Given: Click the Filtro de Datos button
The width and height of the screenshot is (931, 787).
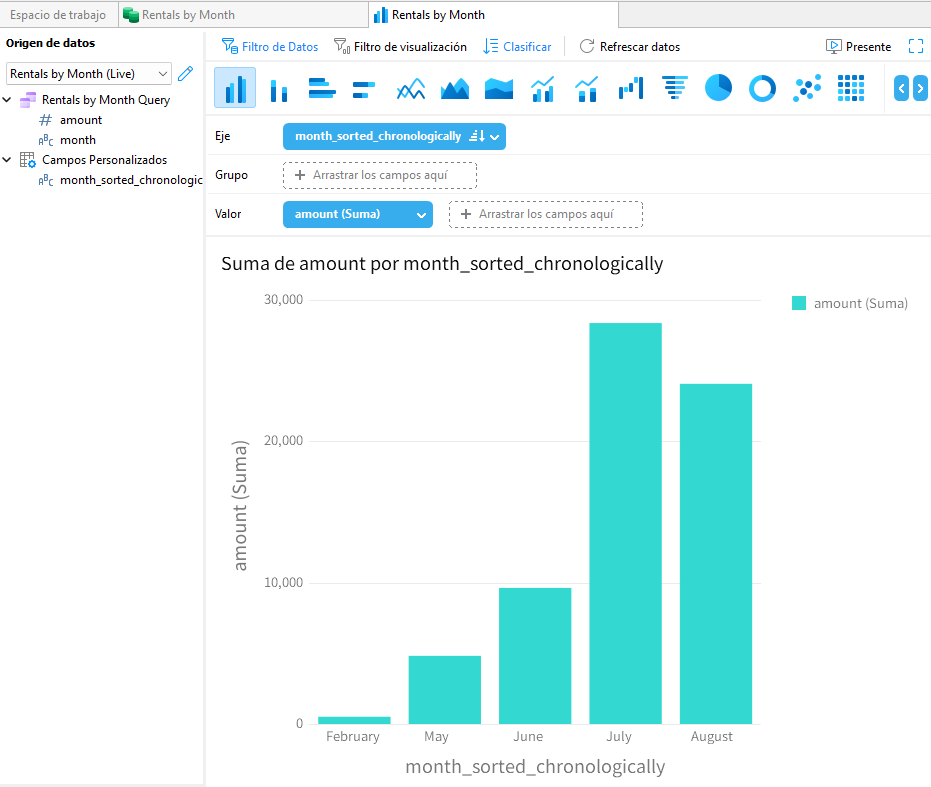Looking at the screenshot, I should 270,47.
